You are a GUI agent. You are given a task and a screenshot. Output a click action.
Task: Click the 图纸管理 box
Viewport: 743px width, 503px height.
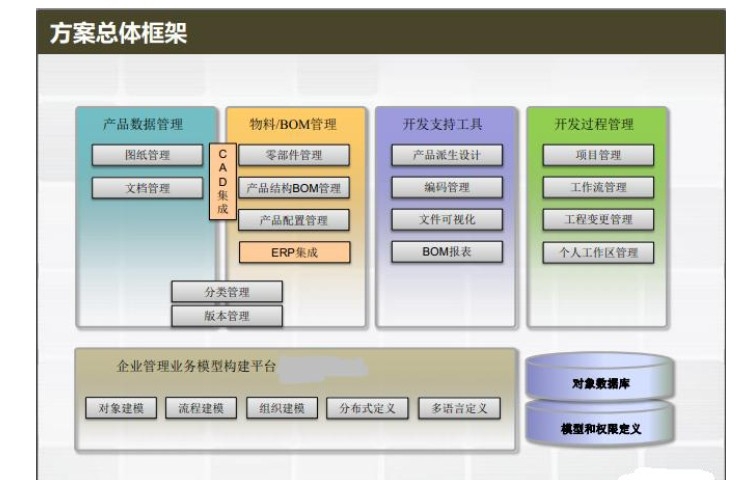(147, 155)
